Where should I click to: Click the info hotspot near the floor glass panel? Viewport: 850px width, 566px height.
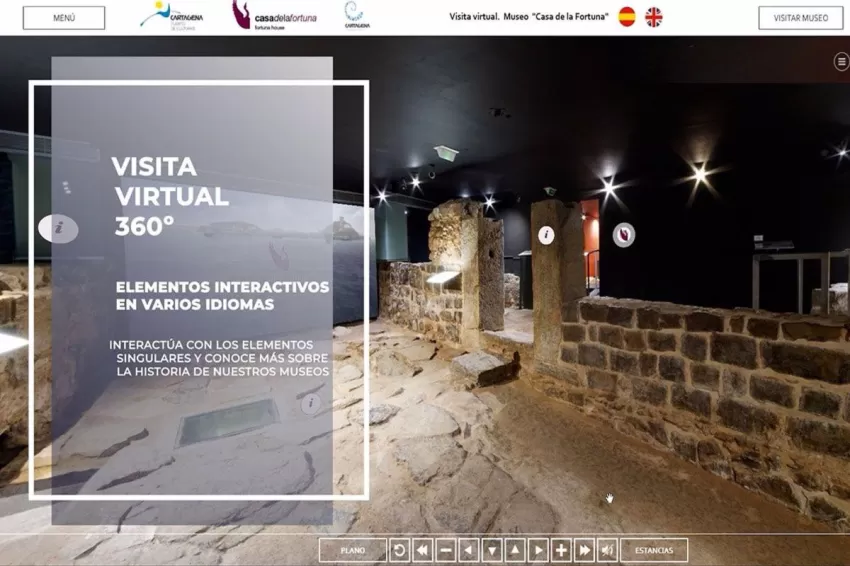(x=311, y=404)
